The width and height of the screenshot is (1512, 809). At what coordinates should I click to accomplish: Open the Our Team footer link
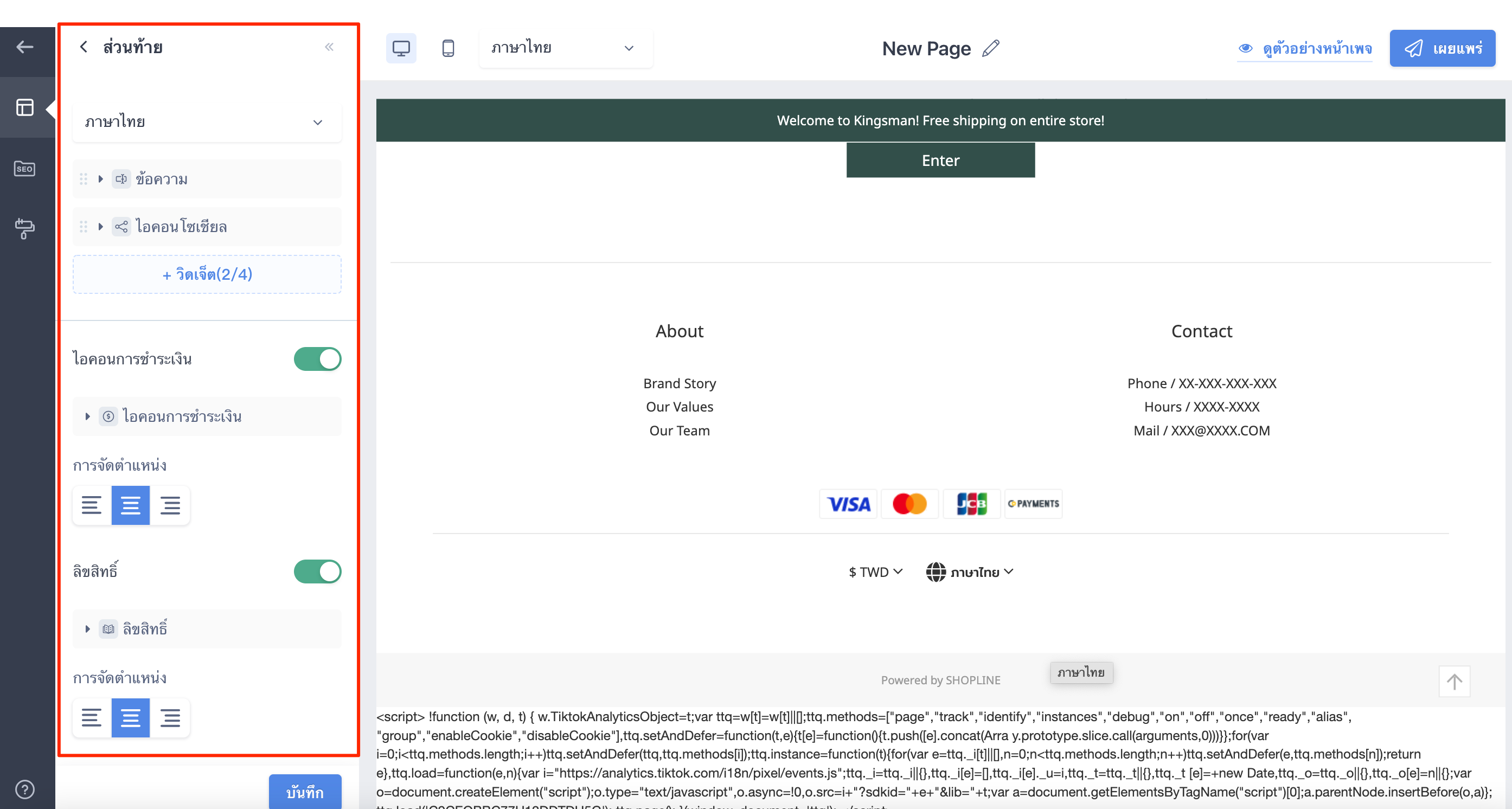(680, 431)
